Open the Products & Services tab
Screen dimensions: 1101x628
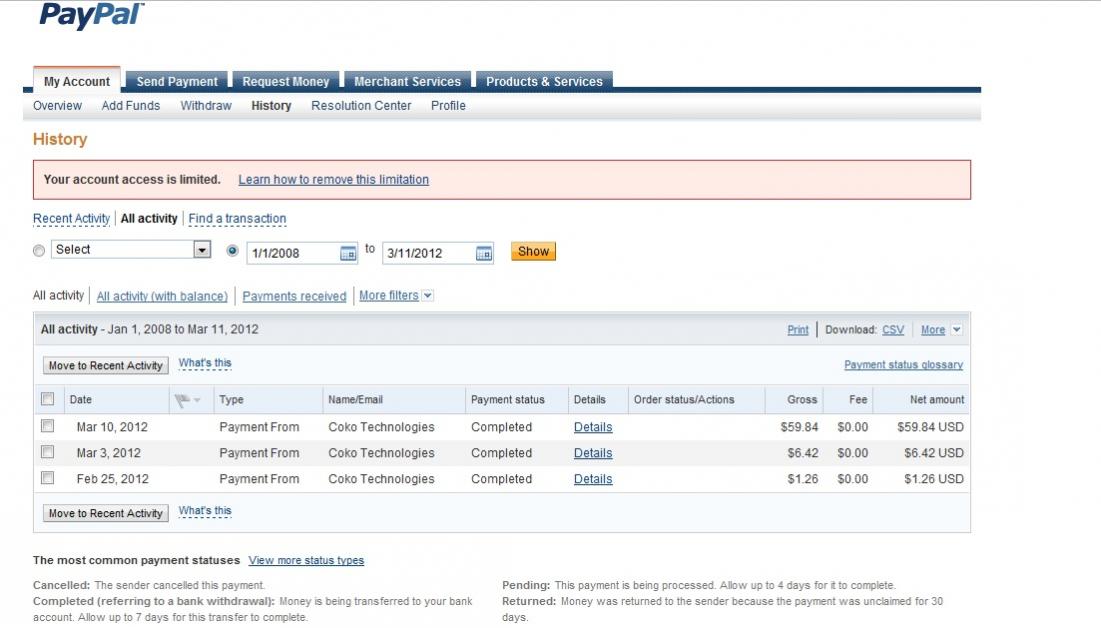point(544,81)
